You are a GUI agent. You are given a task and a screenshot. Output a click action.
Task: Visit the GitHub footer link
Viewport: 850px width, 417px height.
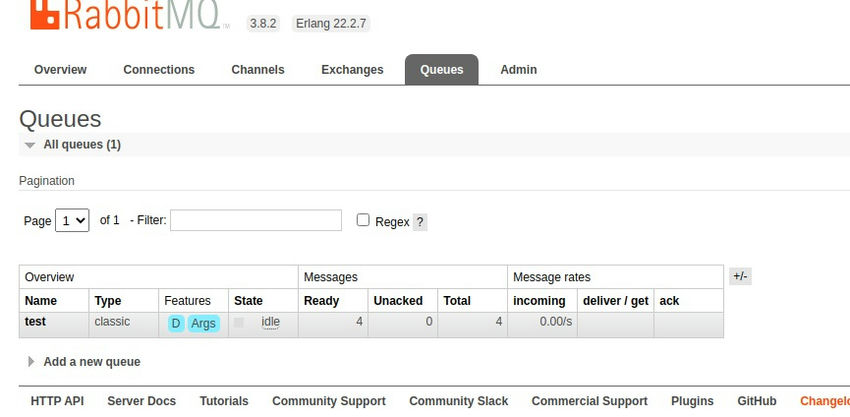pyautogui.click(x=756, y=401)
